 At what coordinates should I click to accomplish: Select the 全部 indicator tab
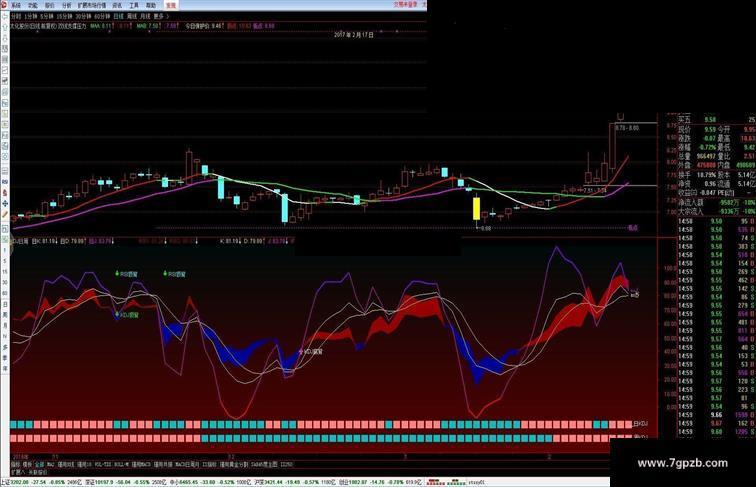pos(40,464)
